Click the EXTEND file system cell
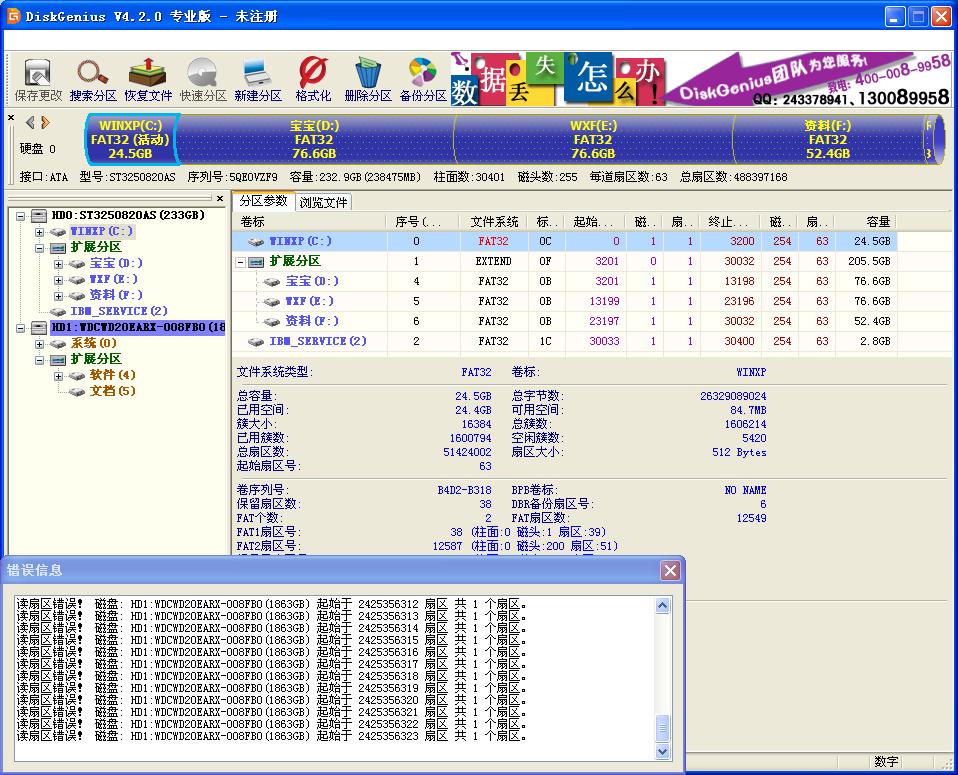The height and width of the screenshot is (775, 958). click(x=494, y=261)
